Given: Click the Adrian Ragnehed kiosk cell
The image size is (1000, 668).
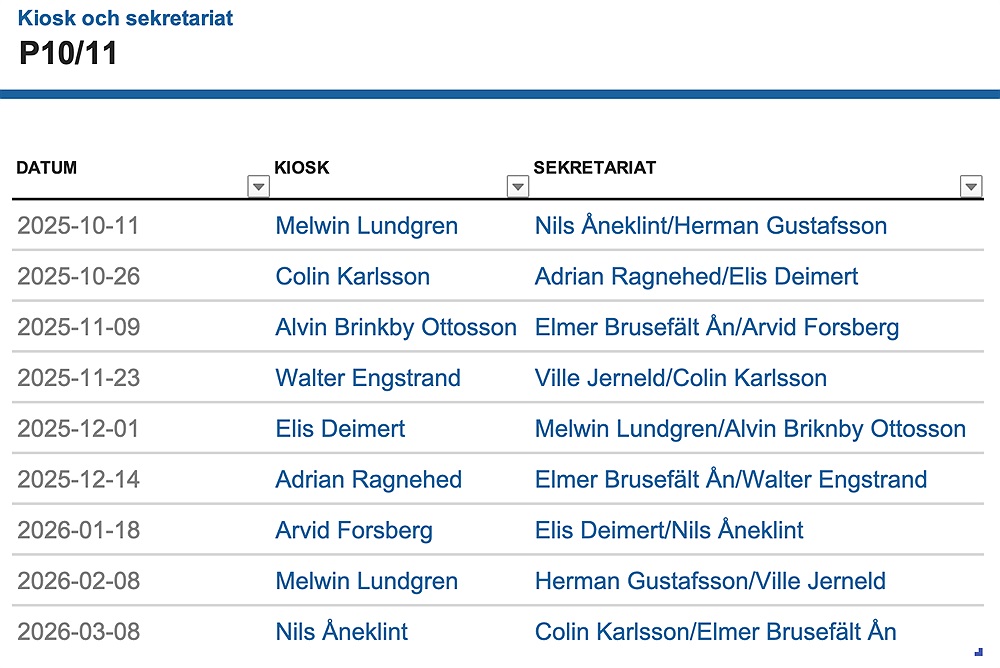Looking at the screenshot, I should (368, 480).
